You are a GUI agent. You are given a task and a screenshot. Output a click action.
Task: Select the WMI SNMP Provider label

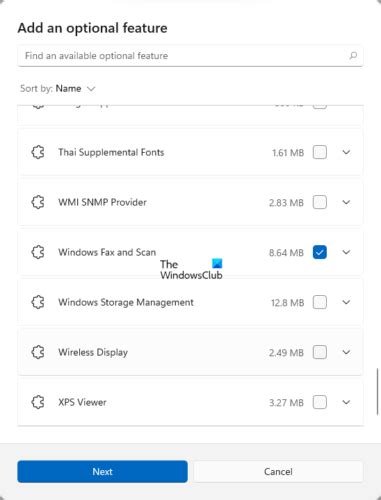click(x=102, y=202)
